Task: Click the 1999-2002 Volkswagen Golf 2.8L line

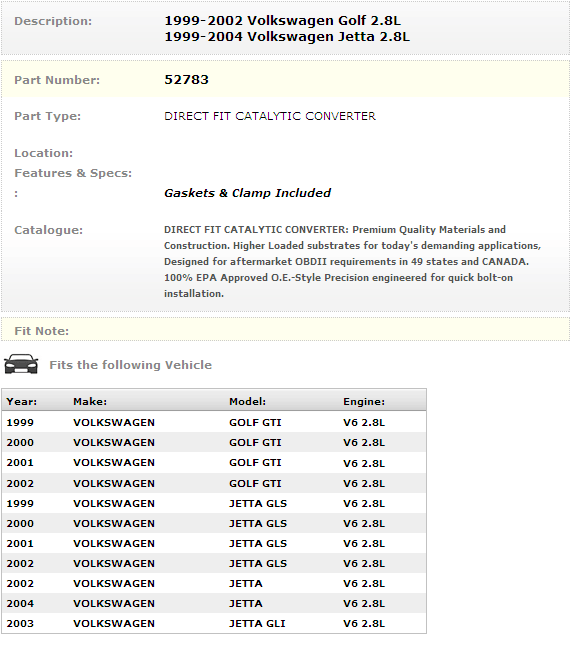Action: [282, 21]
